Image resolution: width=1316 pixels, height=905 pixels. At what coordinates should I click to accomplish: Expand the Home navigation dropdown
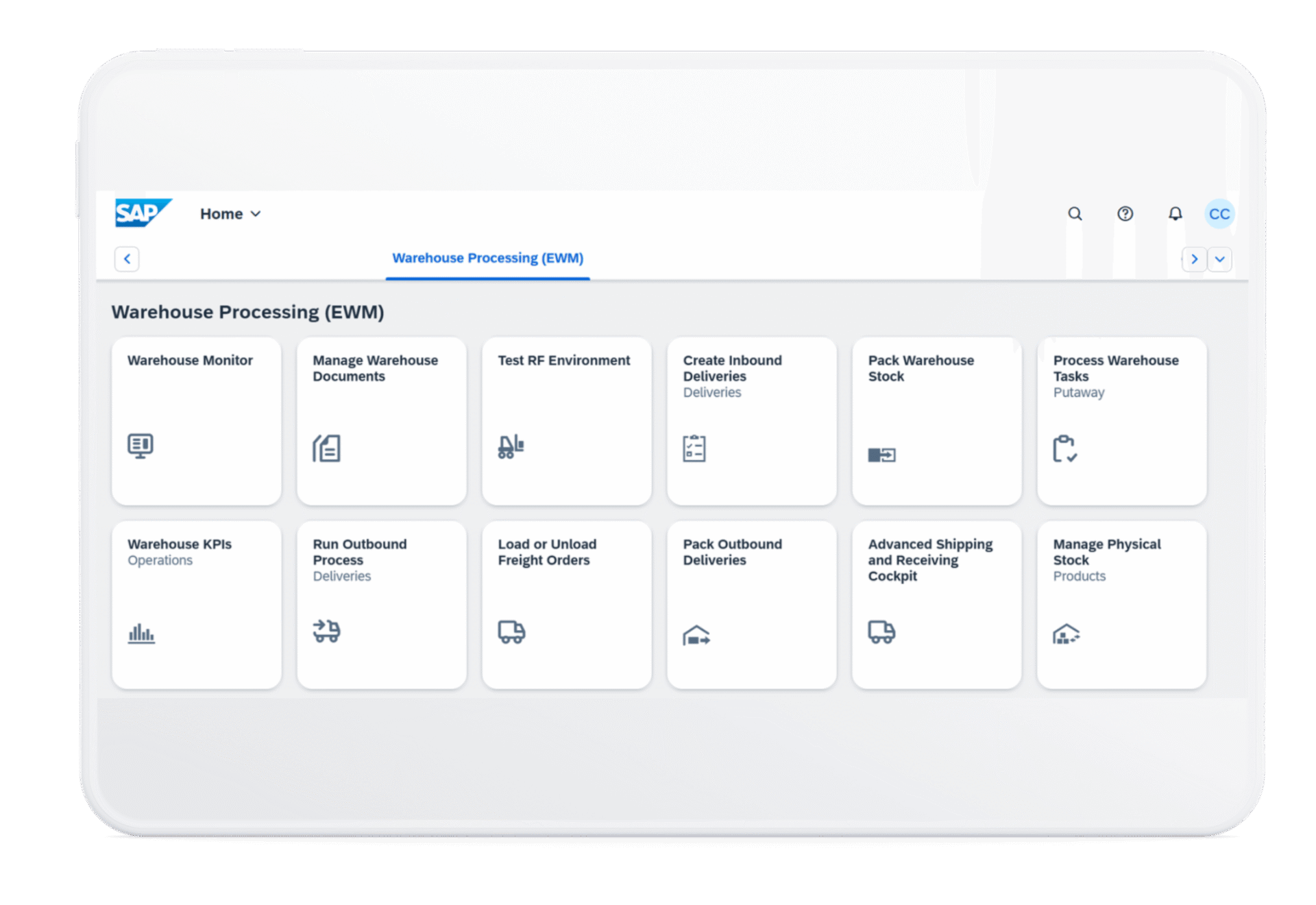pyautogui.click(x=230, y=213)
